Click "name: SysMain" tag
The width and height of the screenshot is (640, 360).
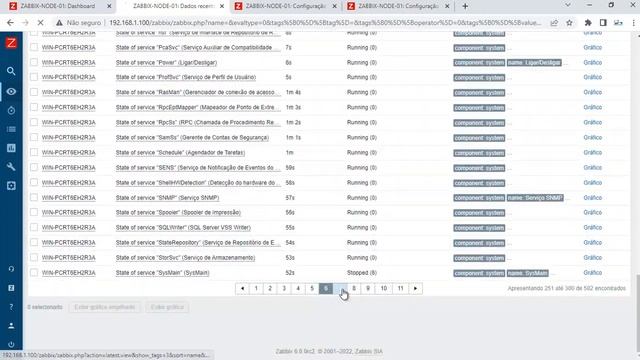(x=528, y=273)
